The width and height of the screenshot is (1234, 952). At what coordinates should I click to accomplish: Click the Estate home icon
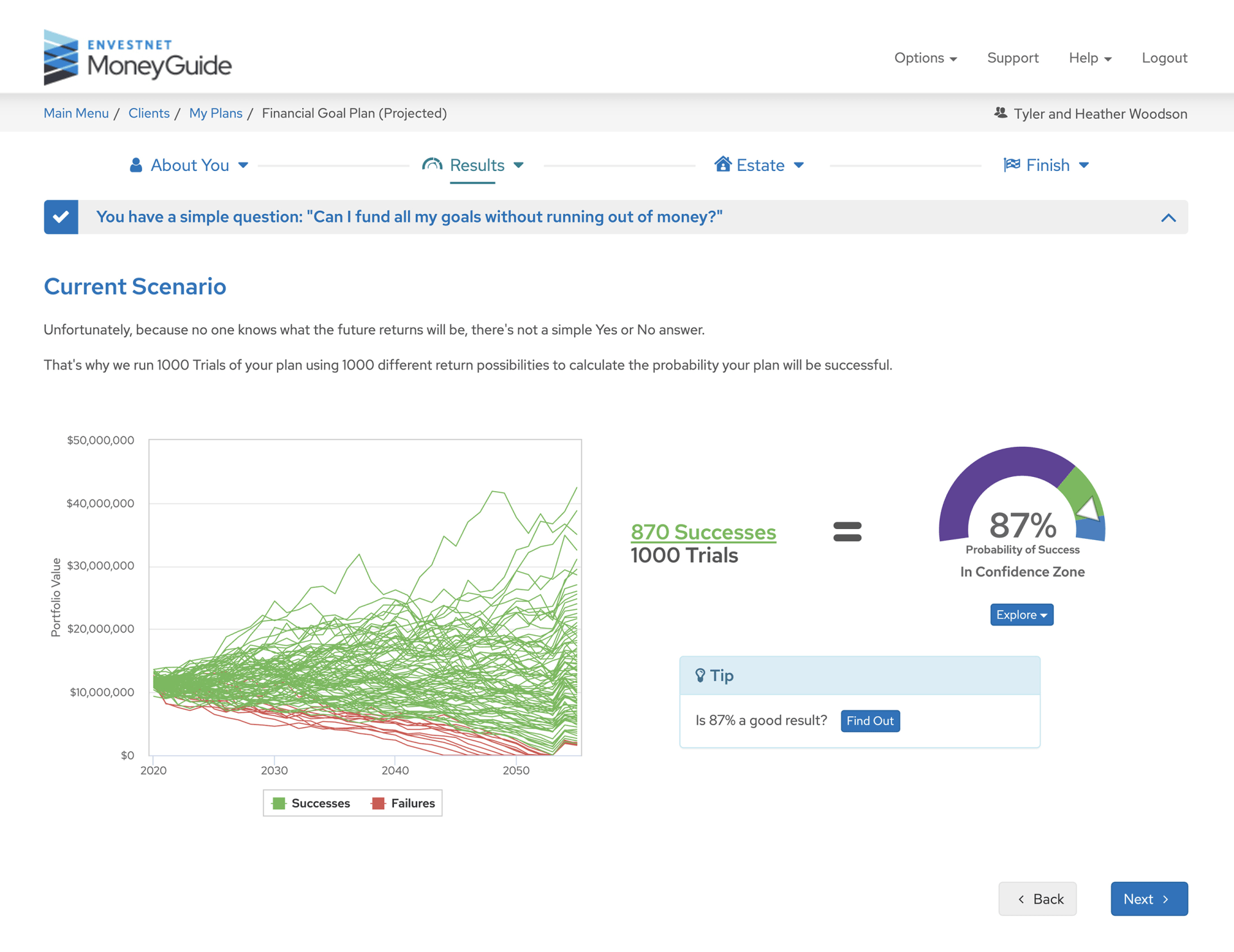click(x=721, y=164)
